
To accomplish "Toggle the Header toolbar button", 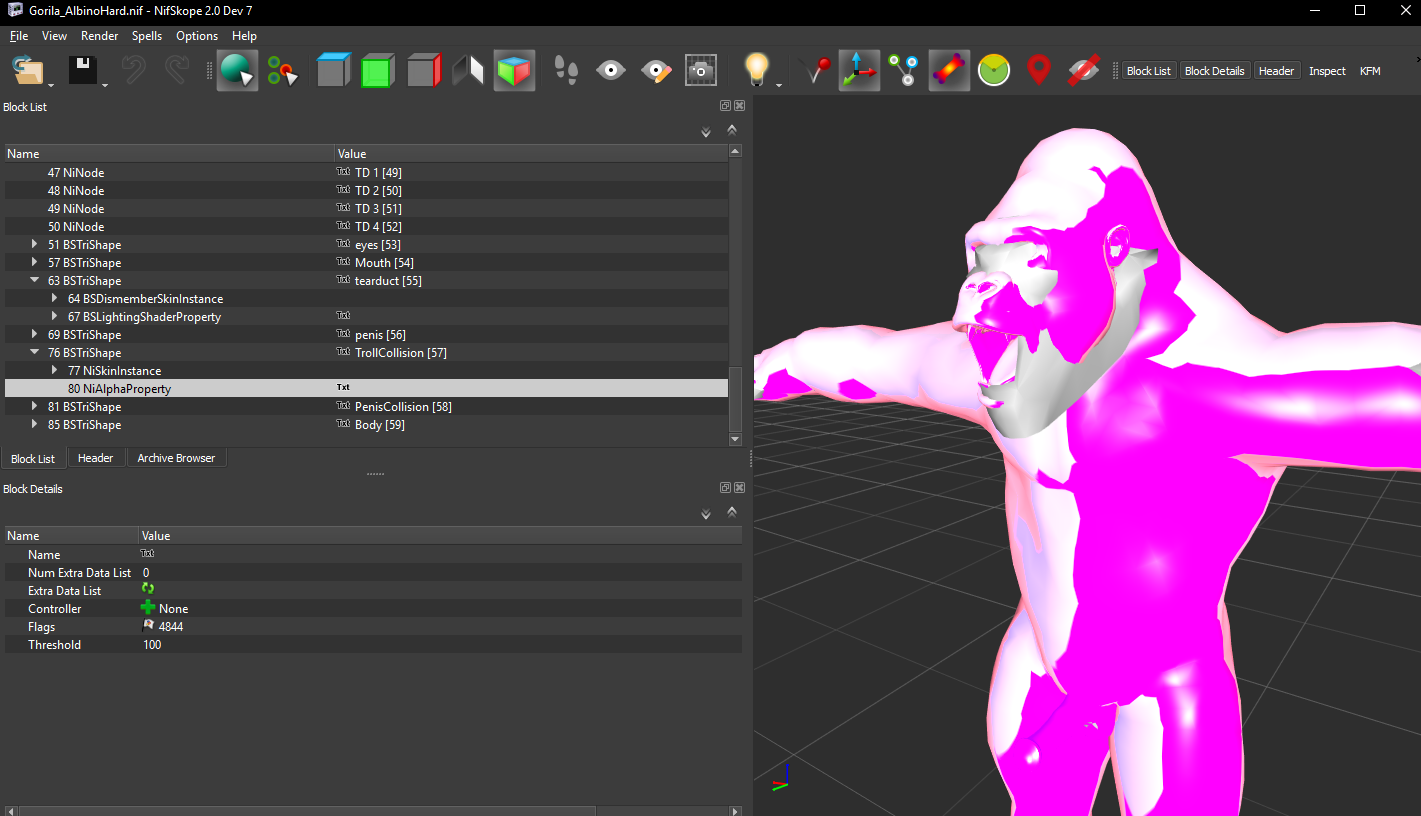I will tap(1276, 71).
